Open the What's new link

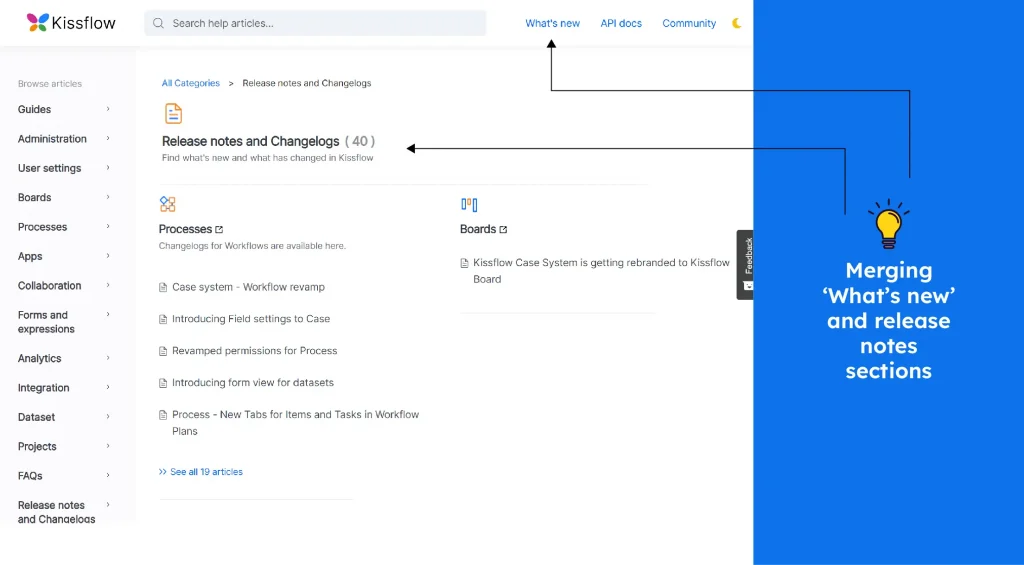[x=552, y=24]
